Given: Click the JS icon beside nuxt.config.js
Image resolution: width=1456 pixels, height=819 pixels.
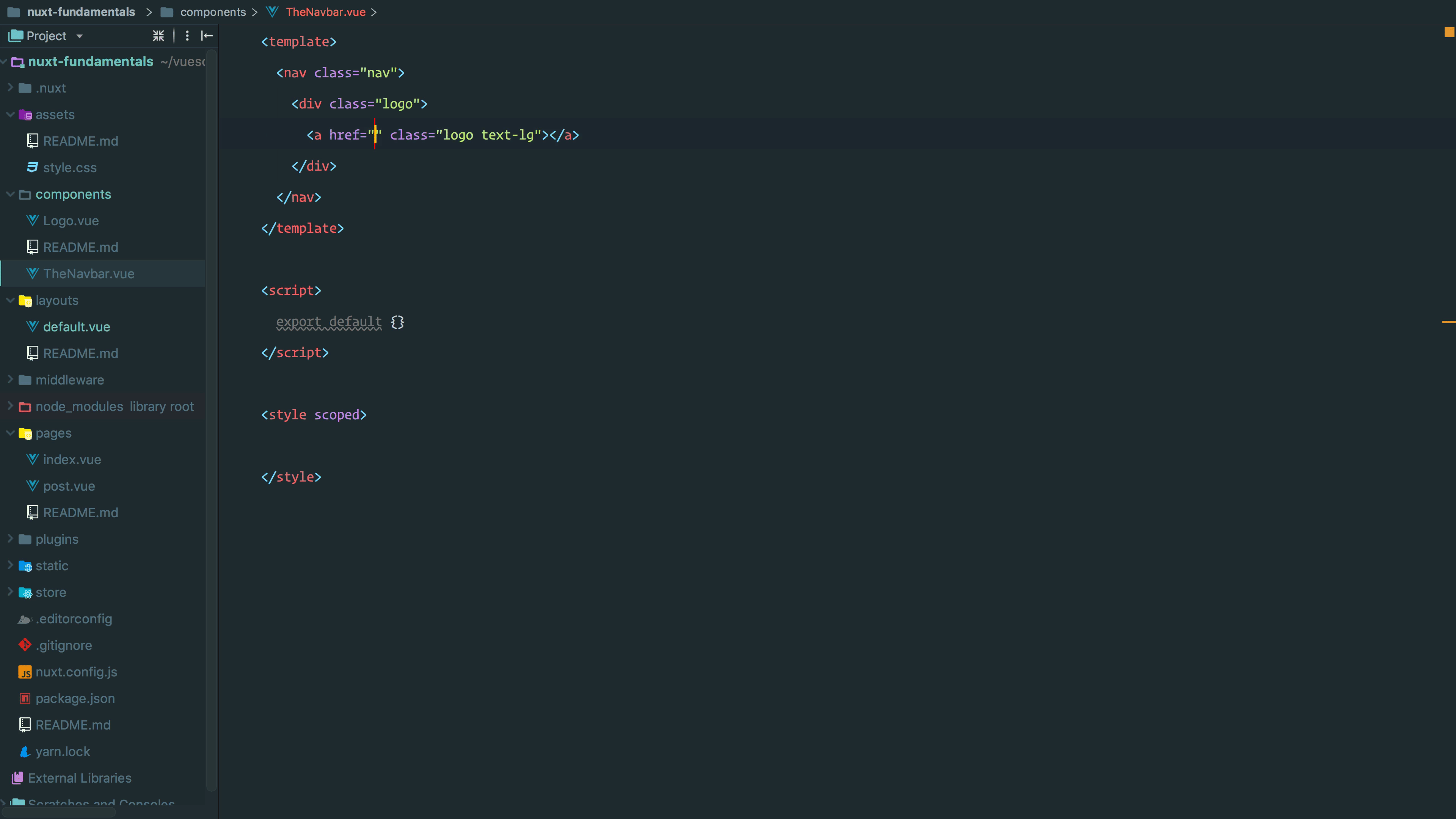Looking at the screenshot, I should click(25, 672).
